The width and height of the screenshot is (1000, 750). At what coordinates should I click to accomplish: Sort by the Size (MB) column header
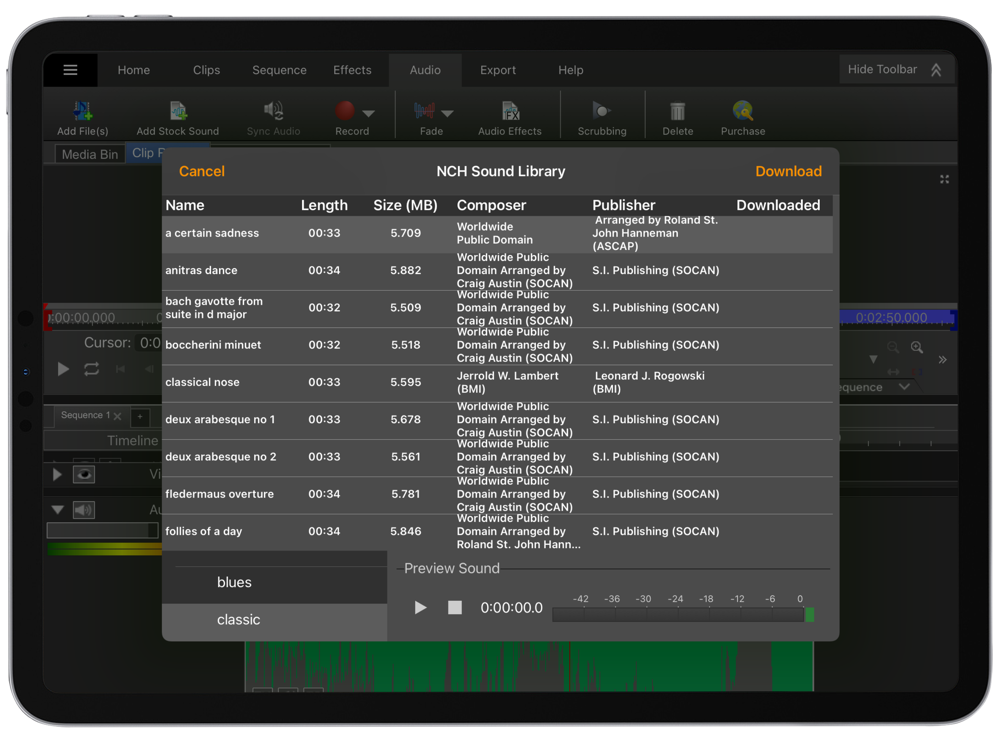pyautogui.click(x=405, y=205)
